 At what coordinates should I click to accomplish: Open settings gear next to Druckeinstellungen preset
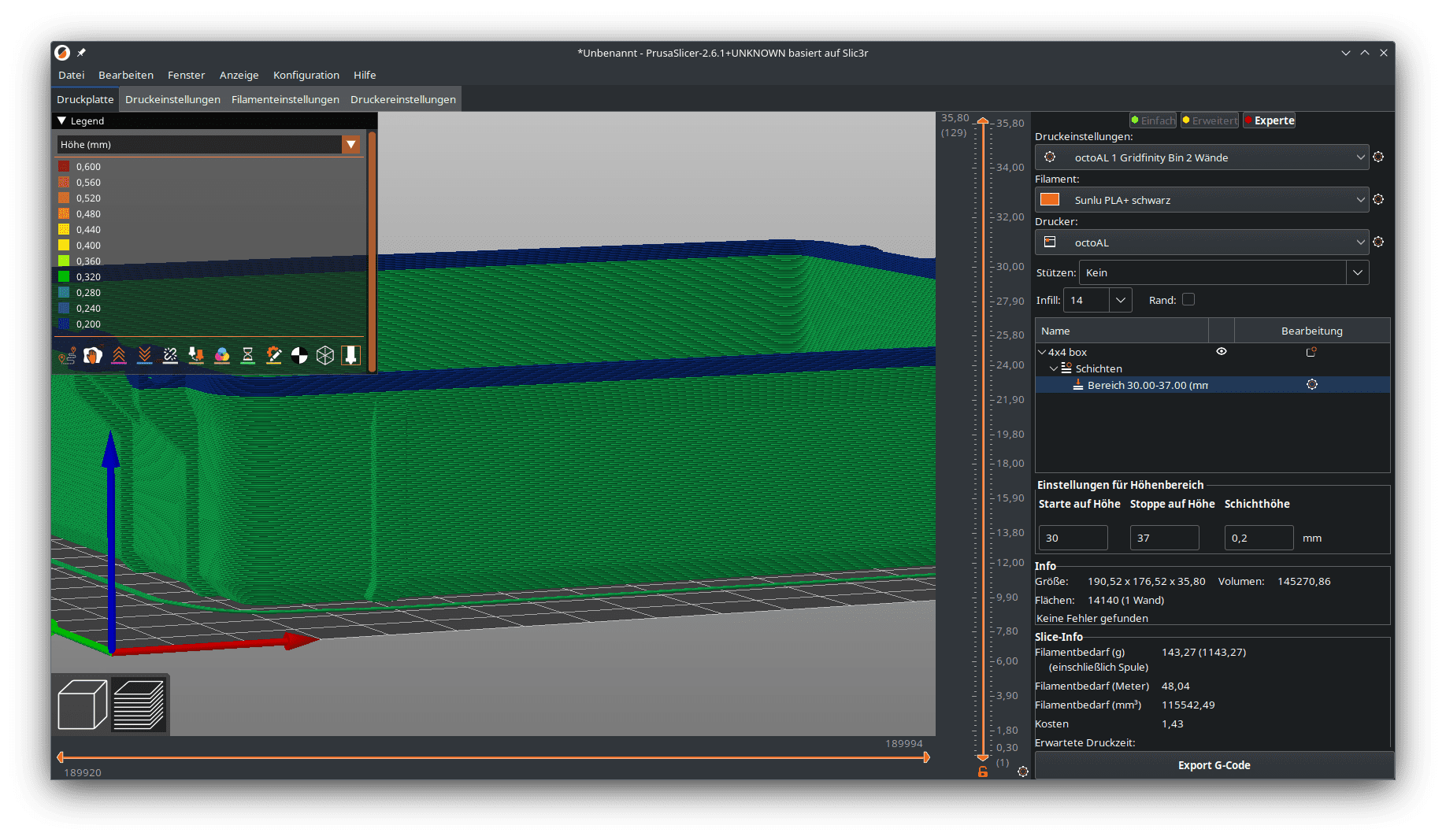1378,157
